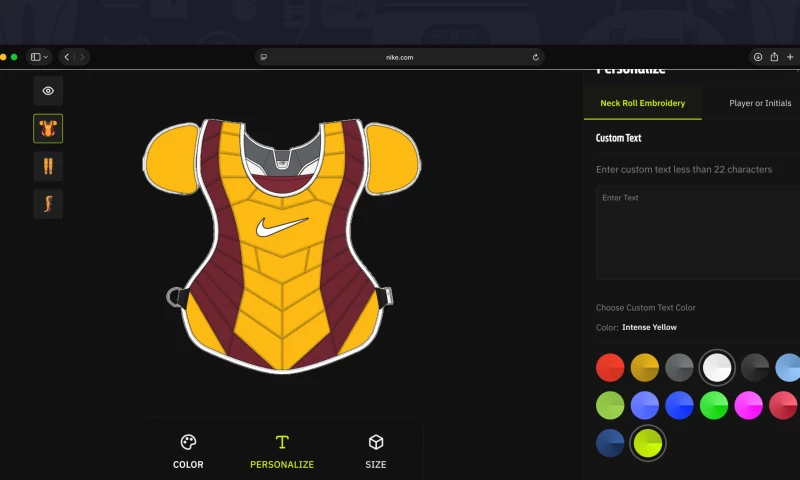This screenshot has width=800, height=480.
Task: Choose the medium gray text color swatch
Action: click(679, 367)
